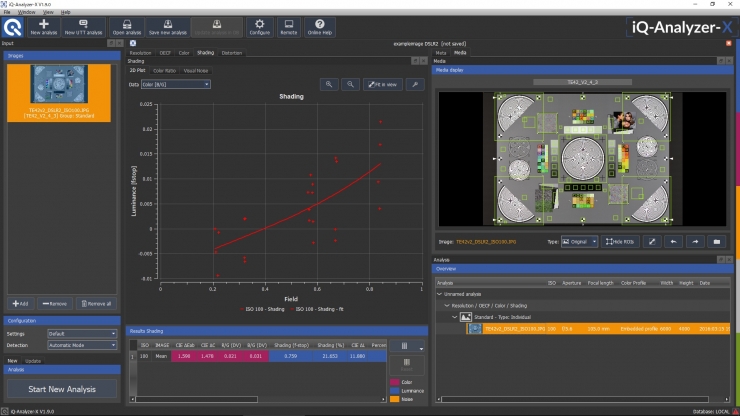Screen dimensions: 740x416
Task: Click the Shading (f-stop) value 0.759
Action: [290, 356]
